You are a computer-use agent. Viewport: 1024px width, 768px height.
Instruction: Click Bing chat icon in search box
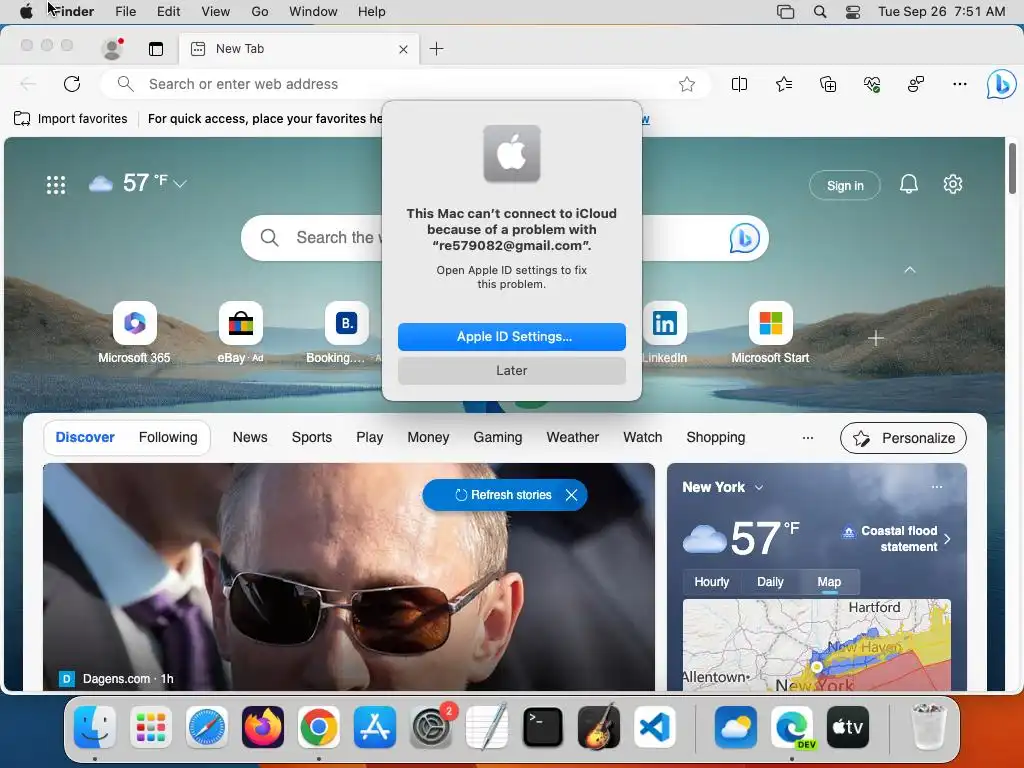point(744,238)
